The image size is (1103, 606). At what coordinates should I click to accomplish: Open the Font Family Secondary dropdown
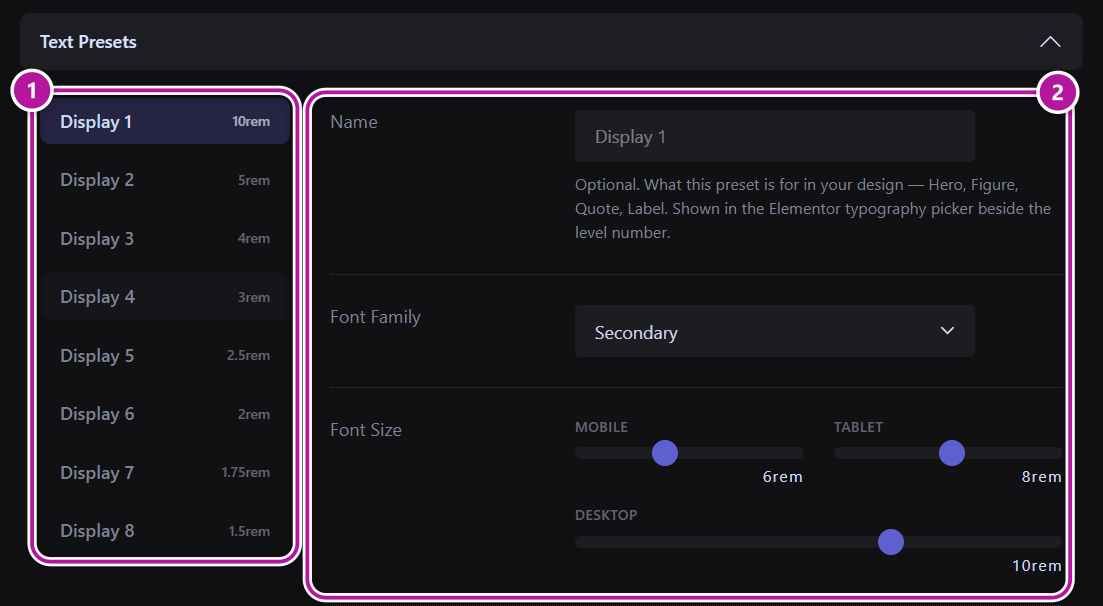pyautogui.click(x=774, y=331)
